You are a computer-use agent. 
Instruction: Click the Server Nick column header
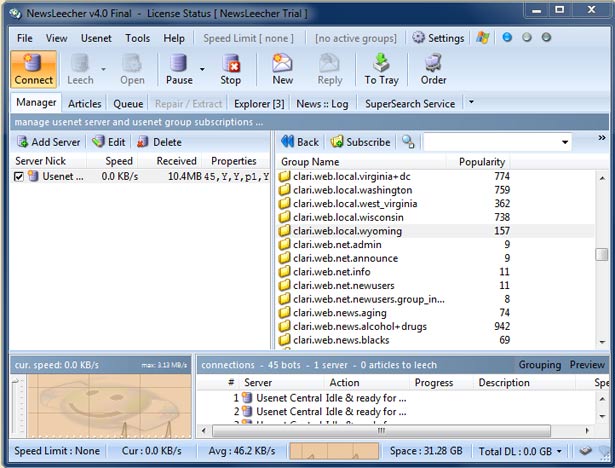(x=47, y=161)
